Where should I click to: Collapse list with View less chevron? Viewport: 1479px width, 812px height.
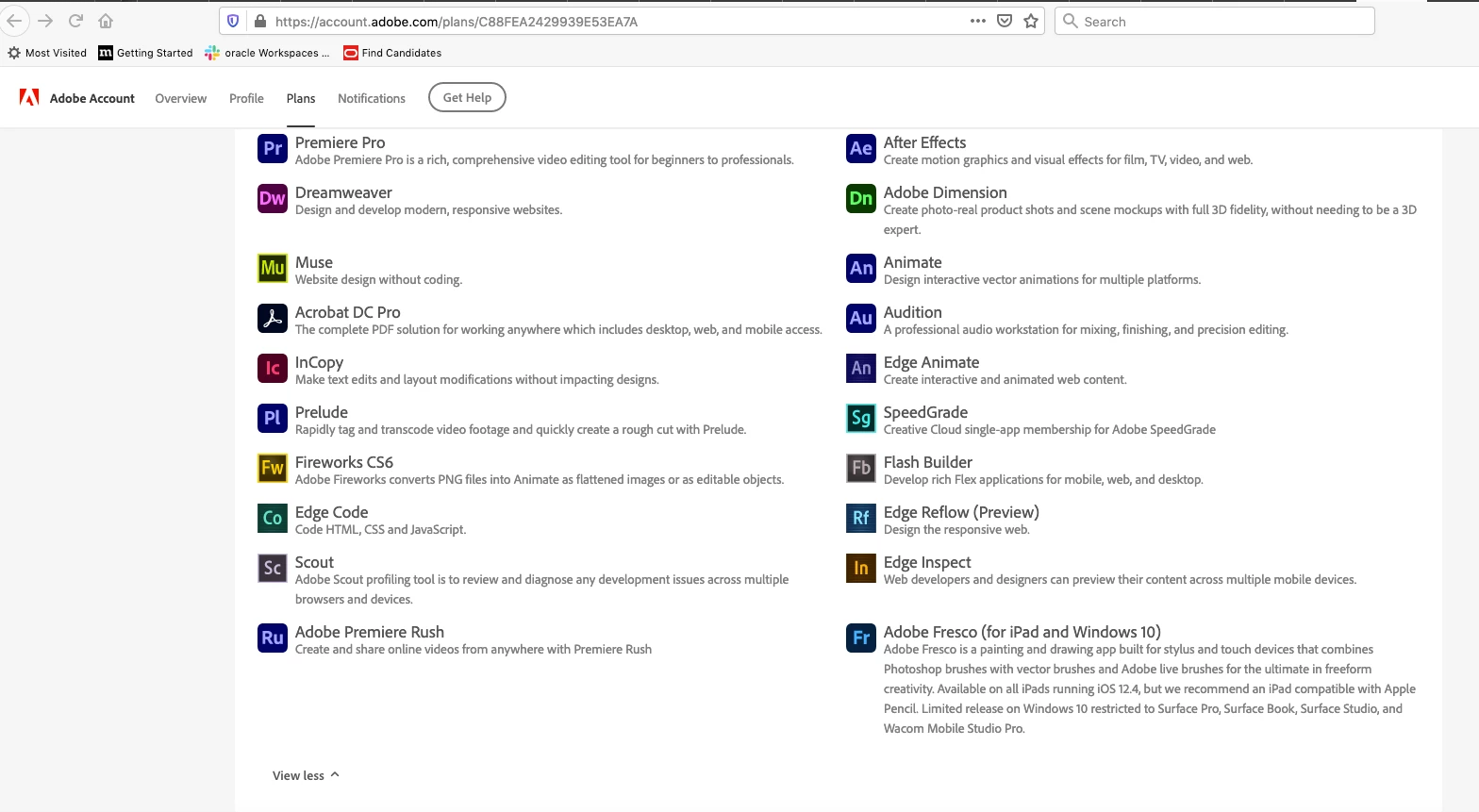(x=335, y=774)
